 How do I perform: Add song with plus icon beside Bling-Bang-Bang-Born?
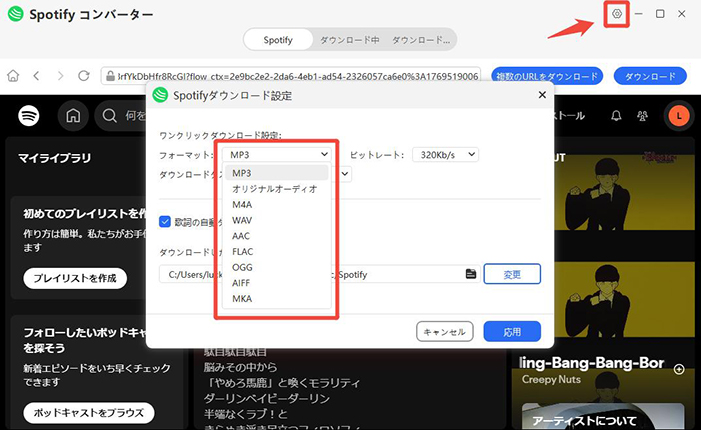[679, 369]
